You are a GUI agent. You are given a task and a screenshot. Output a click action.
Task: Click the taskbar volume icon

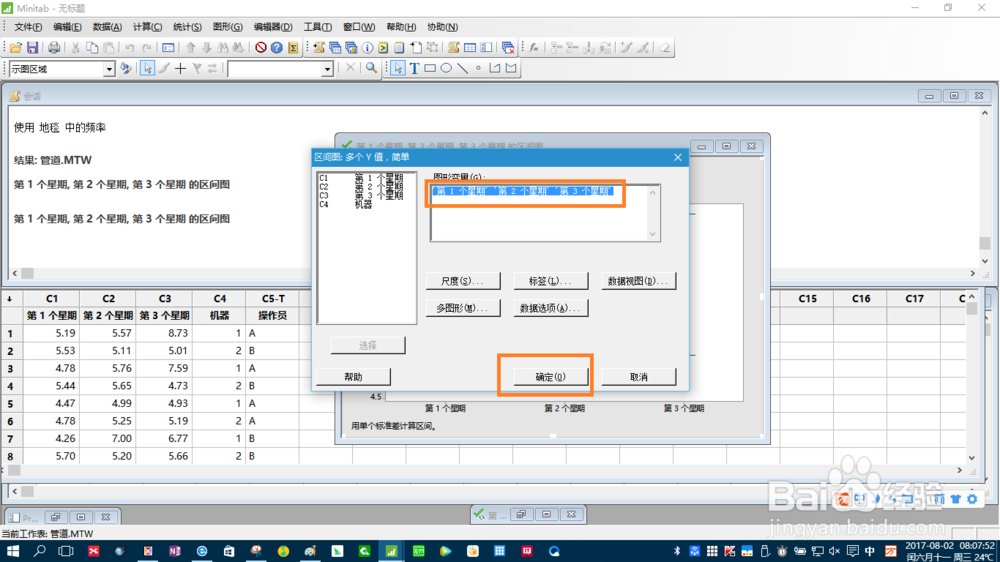(834, 551)
